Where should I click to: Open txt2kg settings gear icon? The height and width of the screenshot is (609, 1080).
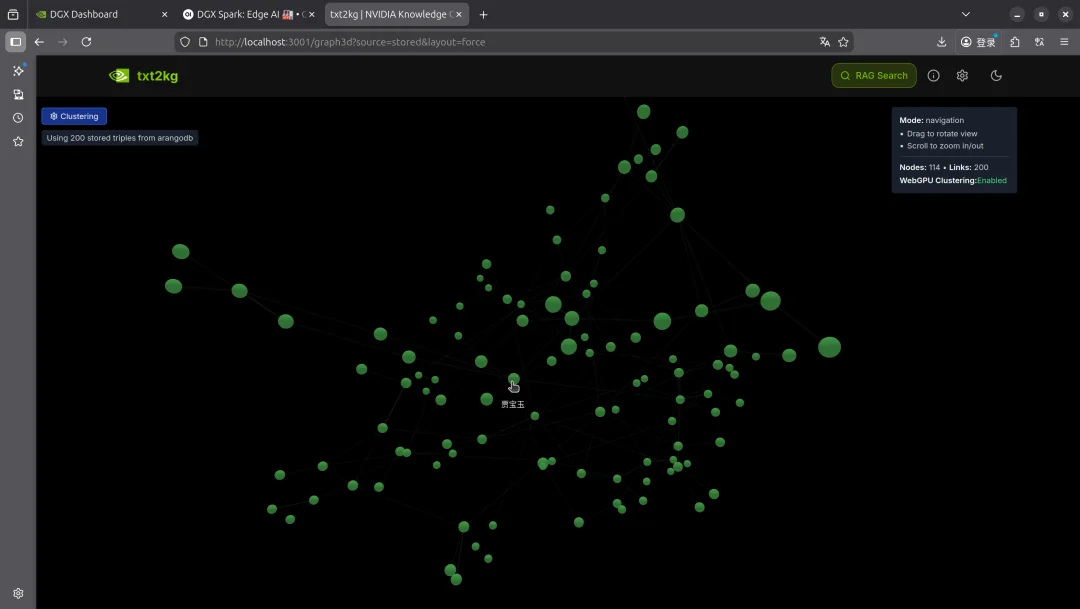tap(962, 76)
